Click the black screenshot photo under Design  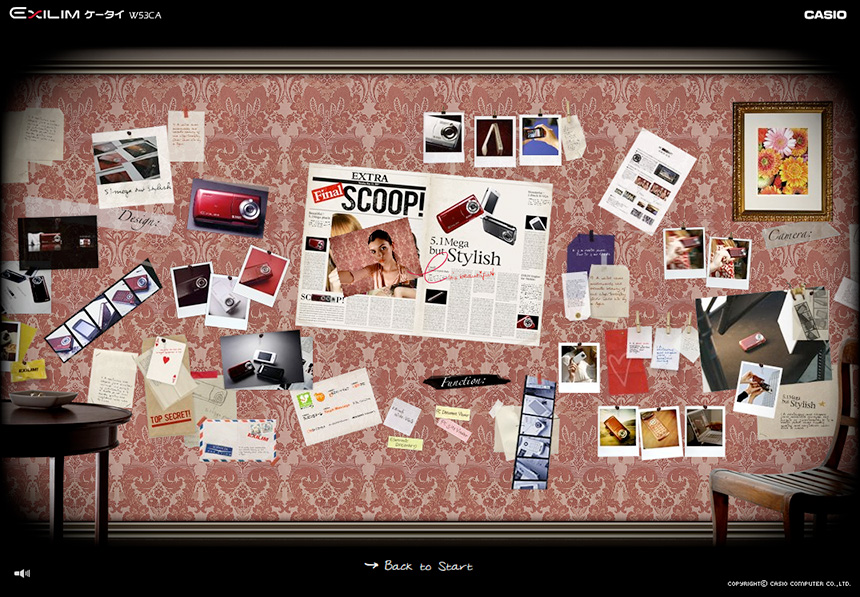tap(58, 243)
